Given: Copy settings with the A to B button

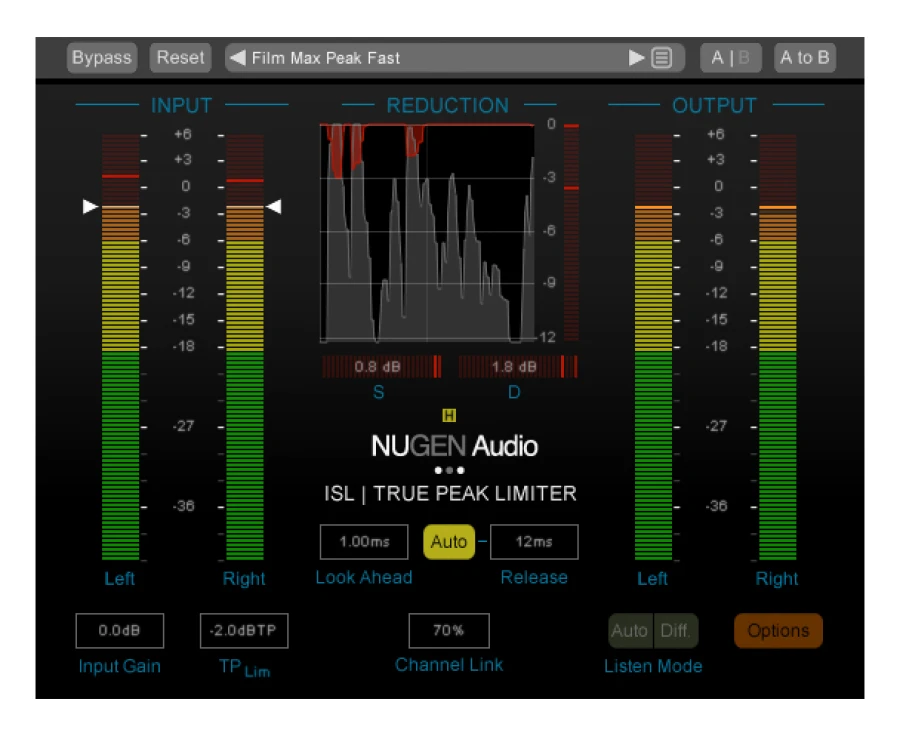Looking at the screenshot, I should [805, 57].
